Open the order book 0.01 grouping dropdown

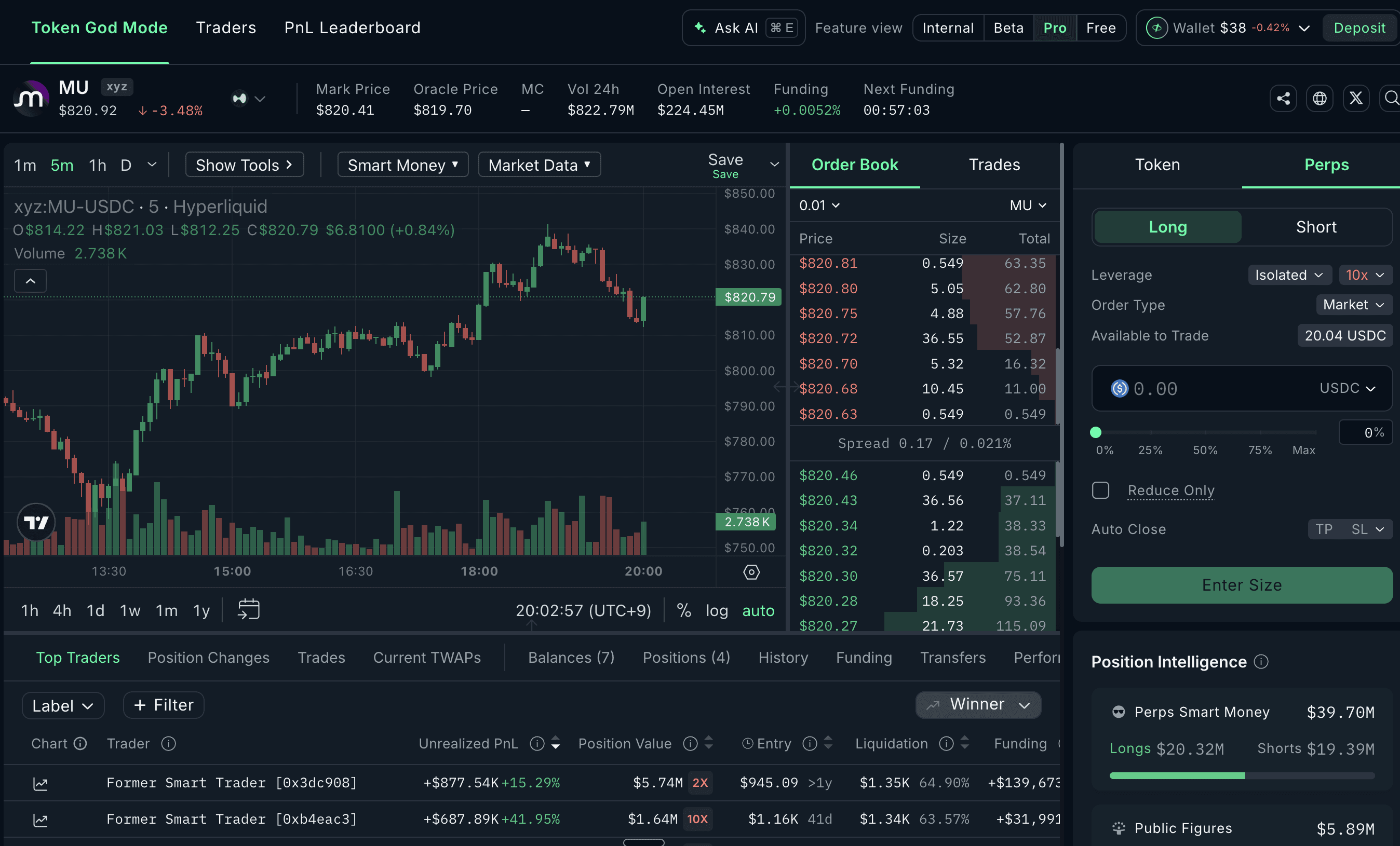pos(819,206)
